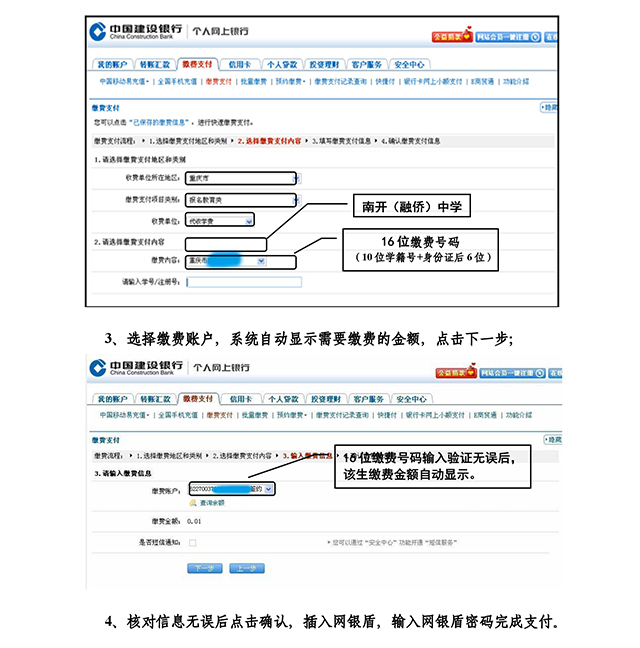Click the red 缴费支付 sub-link in the first screenshot
This screenshot has height=648, width=640.
[219, 81]
